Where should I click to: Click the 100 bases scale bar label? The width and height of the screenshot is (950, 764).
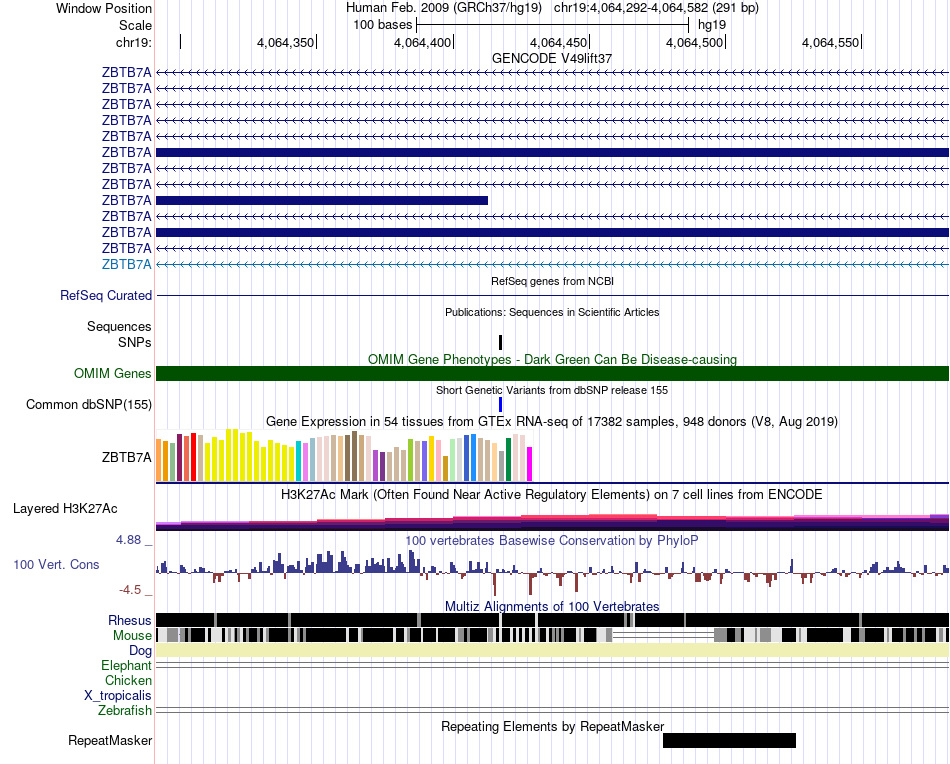click(383, 25)
